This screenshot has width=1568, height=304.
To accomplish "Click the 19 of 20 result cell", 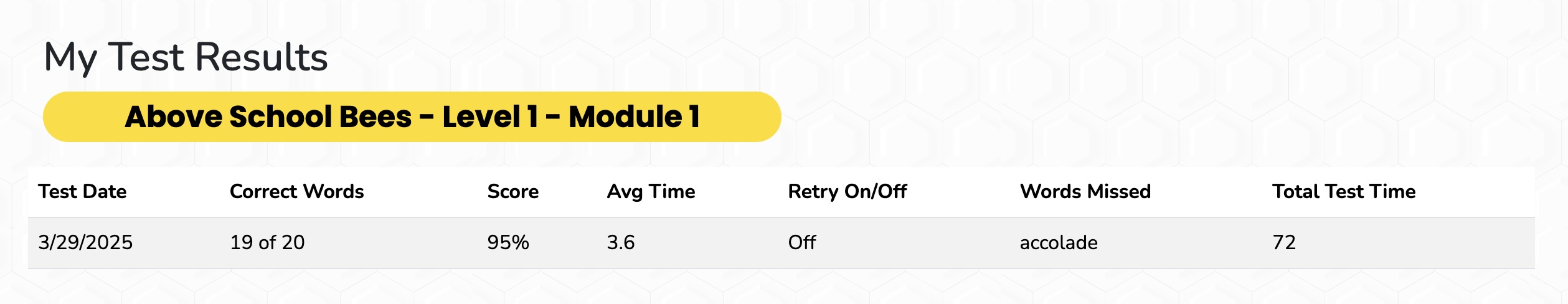I will 267,242.
